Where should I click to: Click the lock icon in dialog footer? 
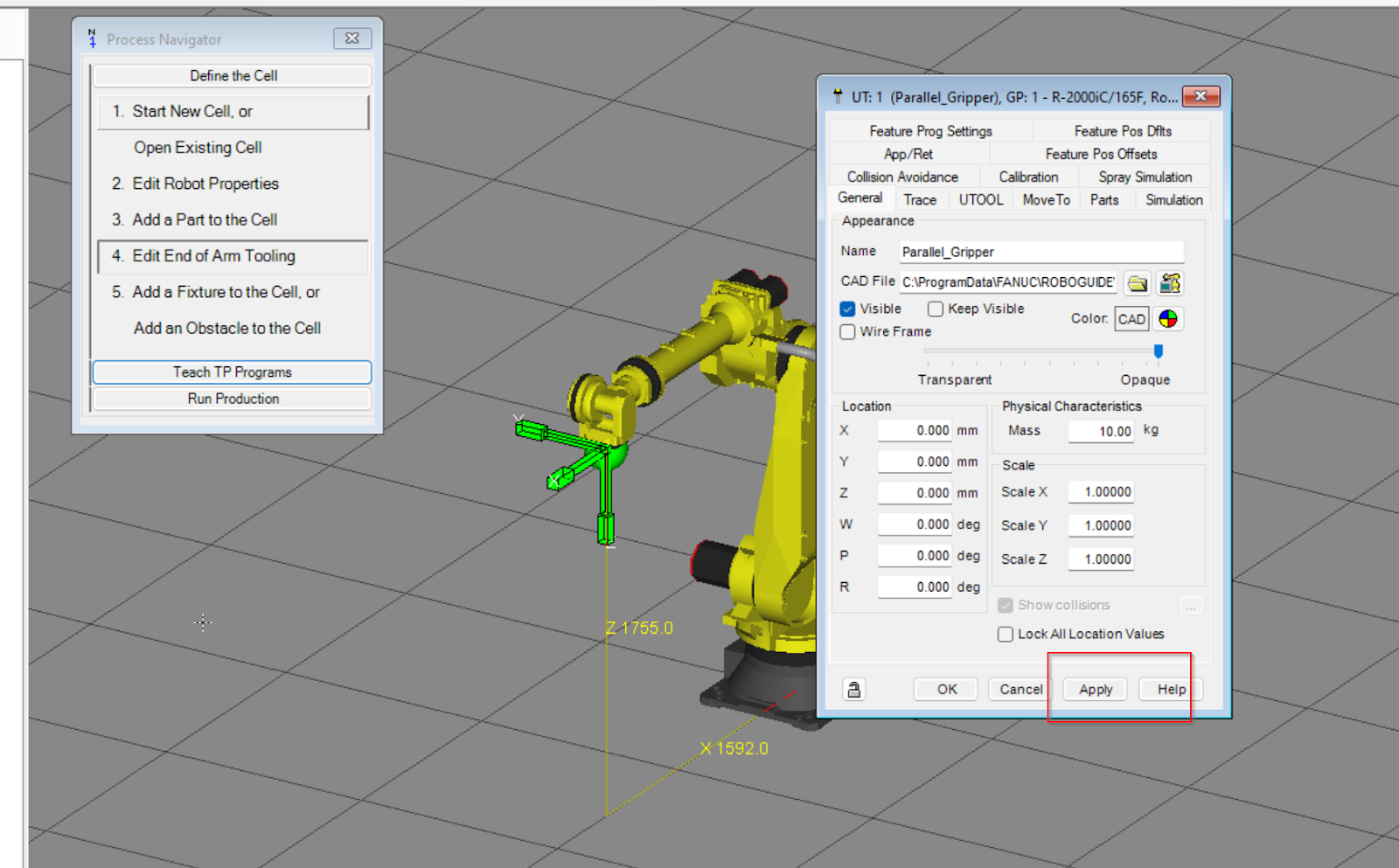click(x=854, y=689)
